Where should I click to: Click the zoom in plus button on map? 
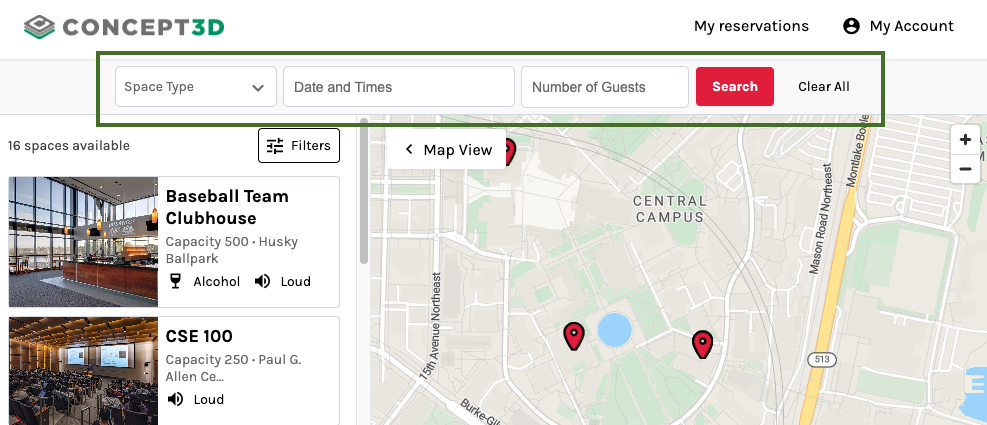click(x=965, y=140)
